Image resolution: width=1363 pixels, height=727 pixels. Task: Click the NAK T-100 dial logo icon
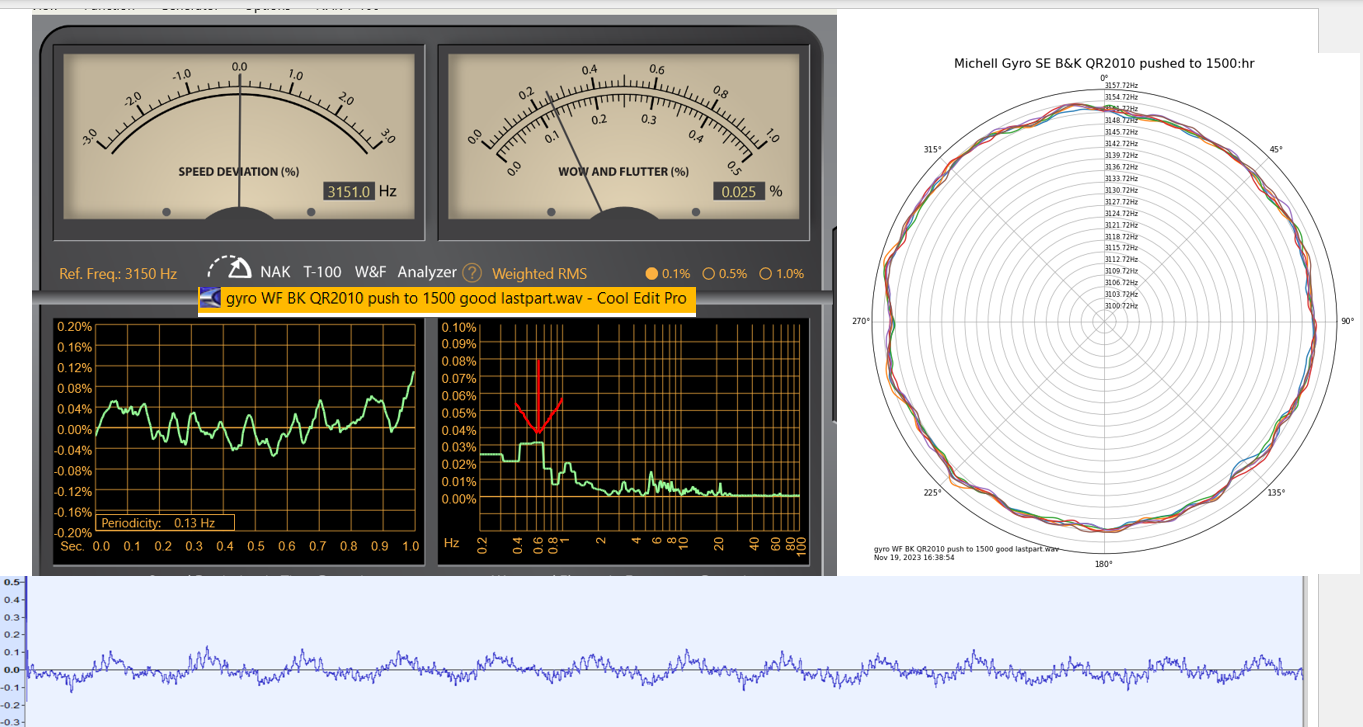(230, 268)
